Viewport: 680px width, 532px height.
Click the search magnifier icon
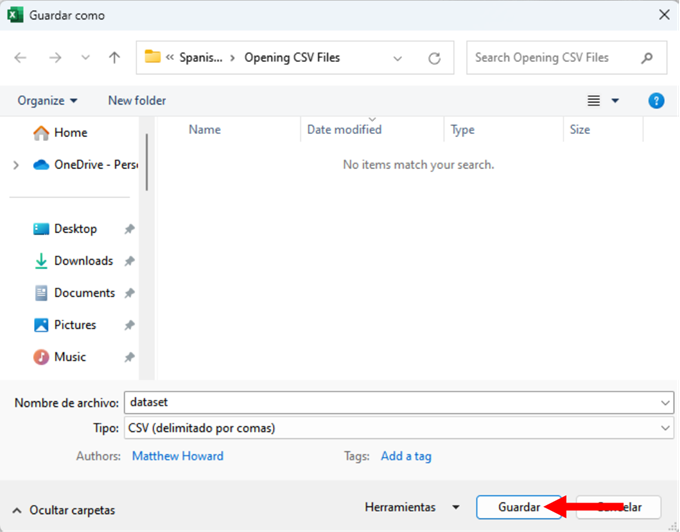tap(648, 58)
